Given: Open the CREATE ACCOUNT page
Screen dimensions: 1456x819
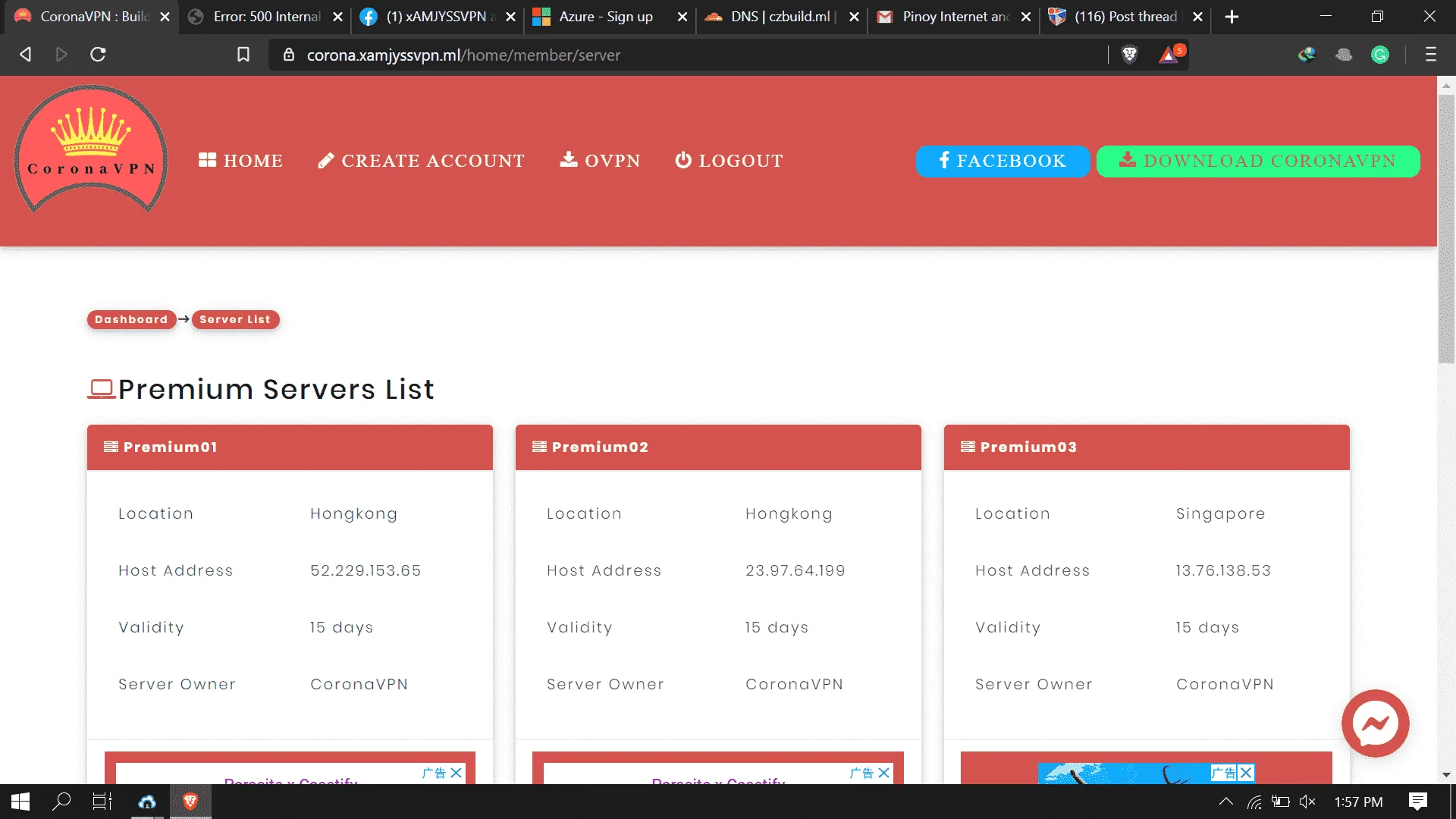Looking at the screenshot, I should pyautogui.click(x=421, y=161).
